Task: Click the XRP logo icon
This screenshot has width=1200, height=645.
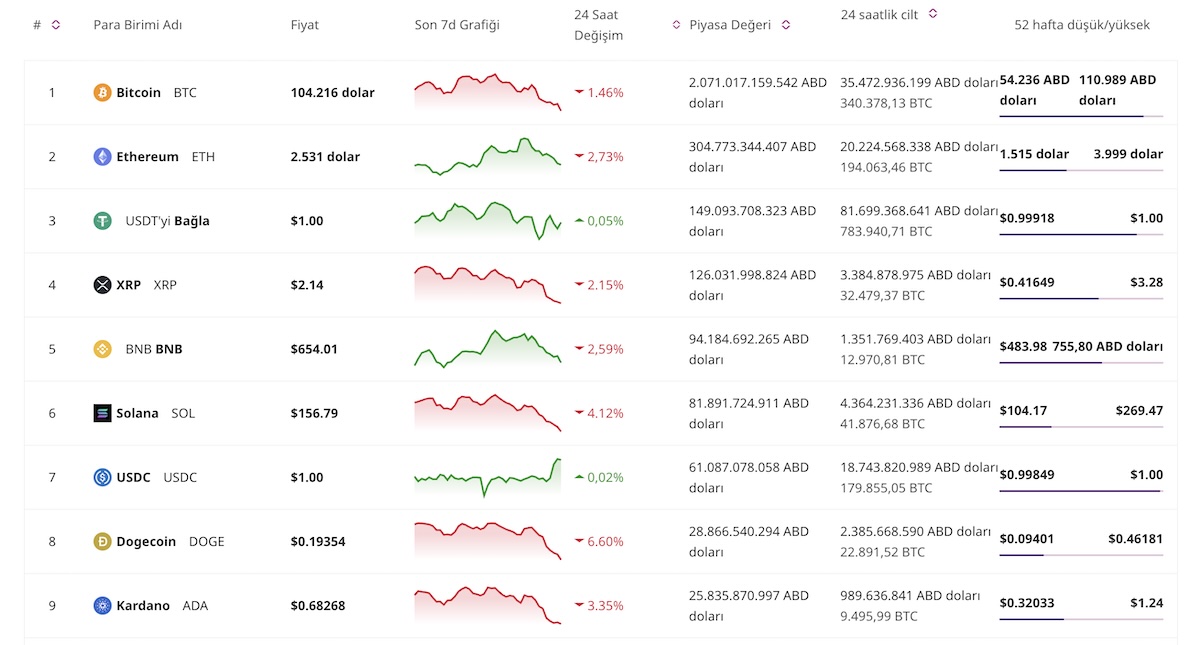Action: [102, 285]
